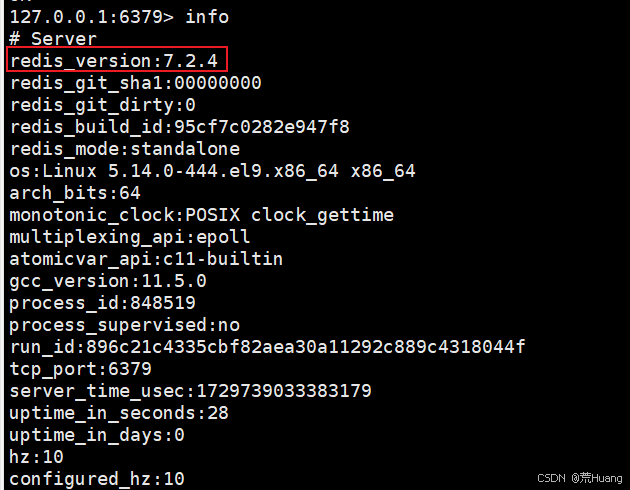Click the redis_mode:standalone line
Viewport: 630px width, 490px height.
click(x=129, y=149)
